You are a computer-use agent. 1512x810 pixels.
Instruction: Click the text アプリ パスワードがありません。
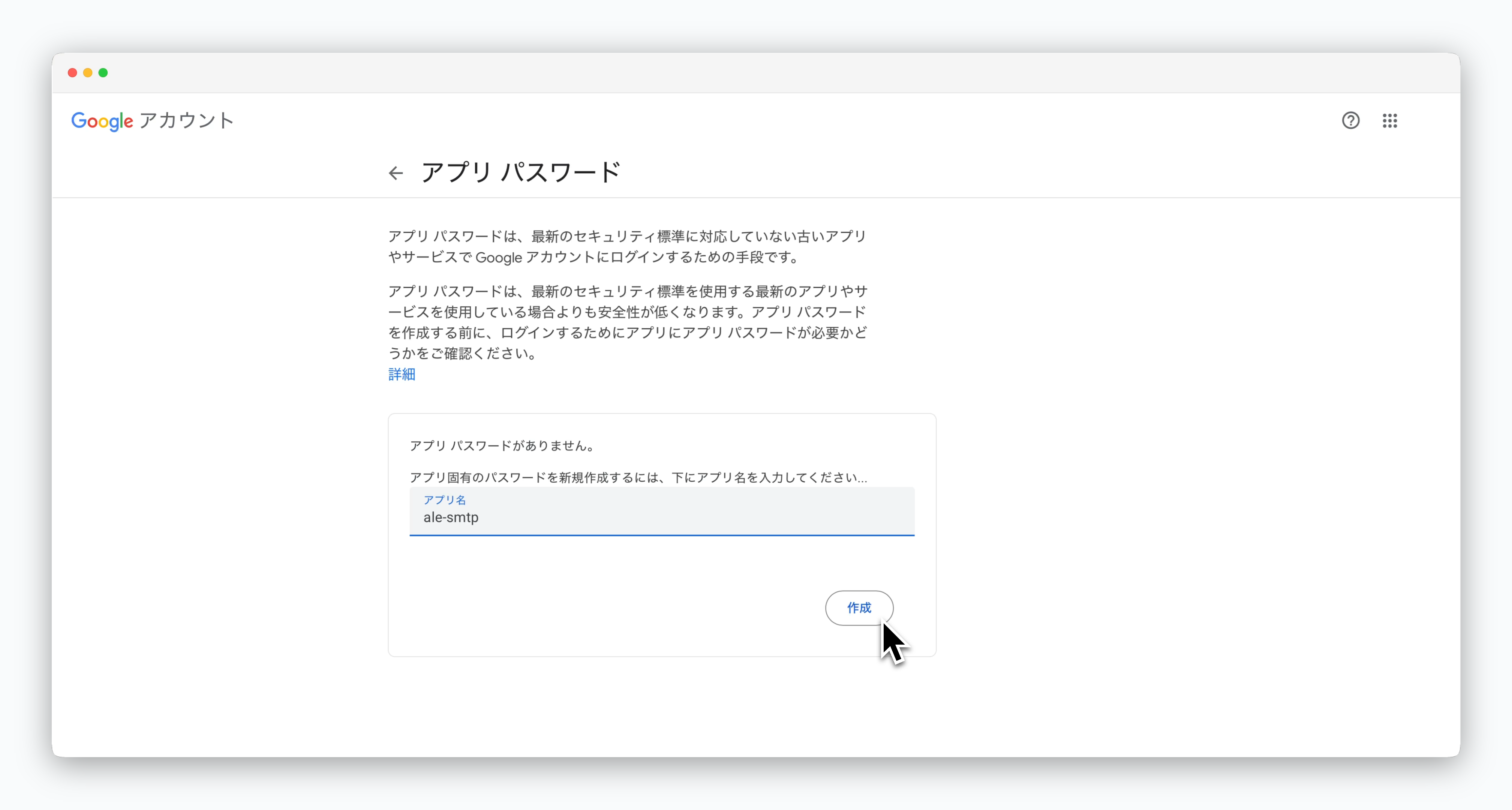(504, 445)
